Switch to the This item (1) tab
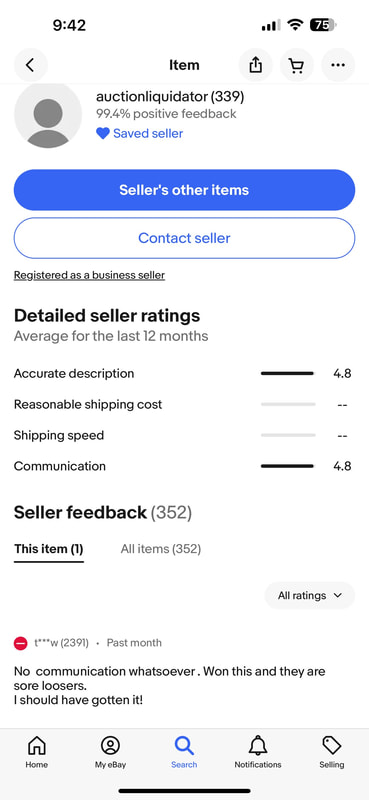Screen dimensions: 369x800 (x=48, y=549)
